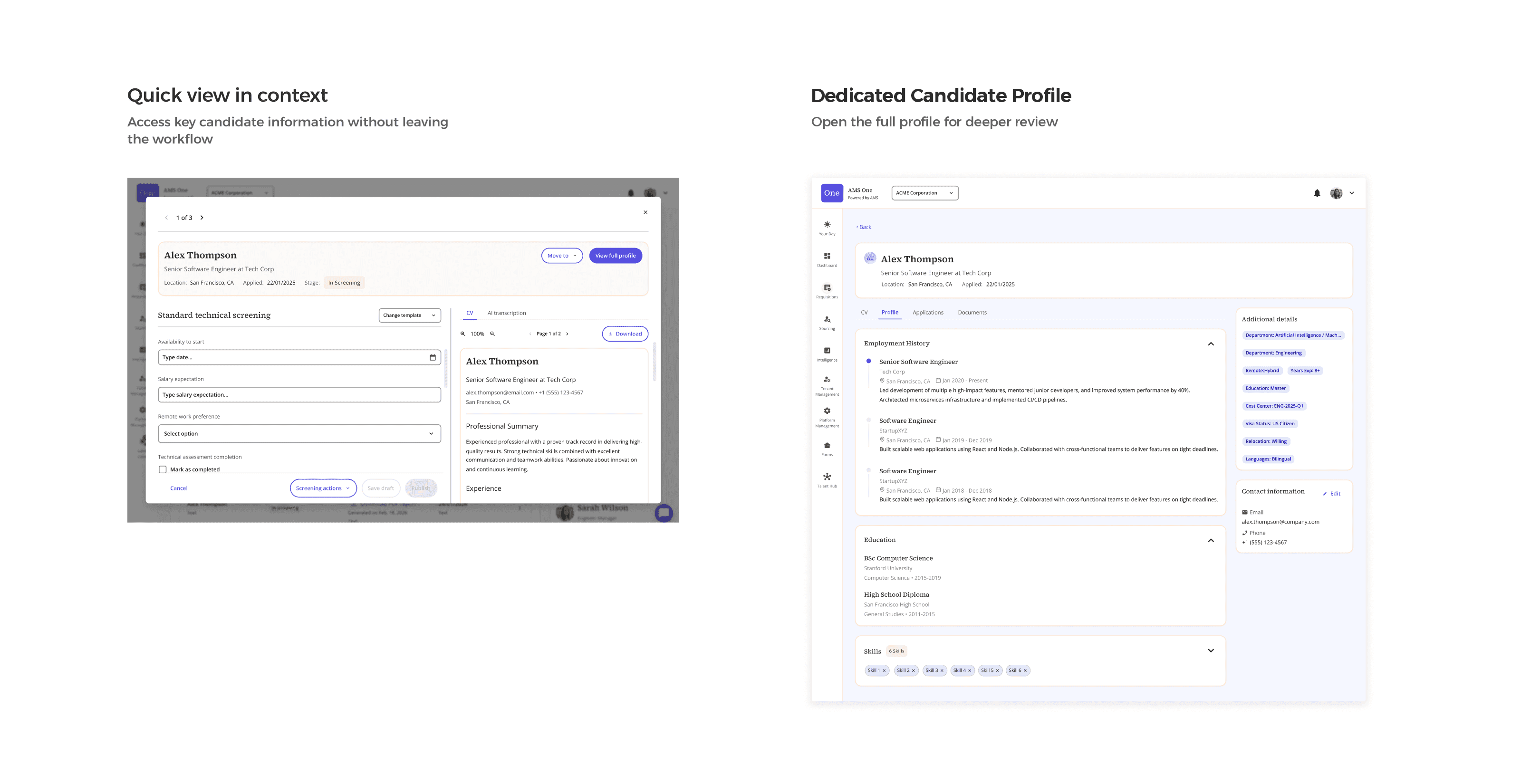Go to previous CV page
The image size is (1521, 784).
pyautogui.click(x=530, y=334)
